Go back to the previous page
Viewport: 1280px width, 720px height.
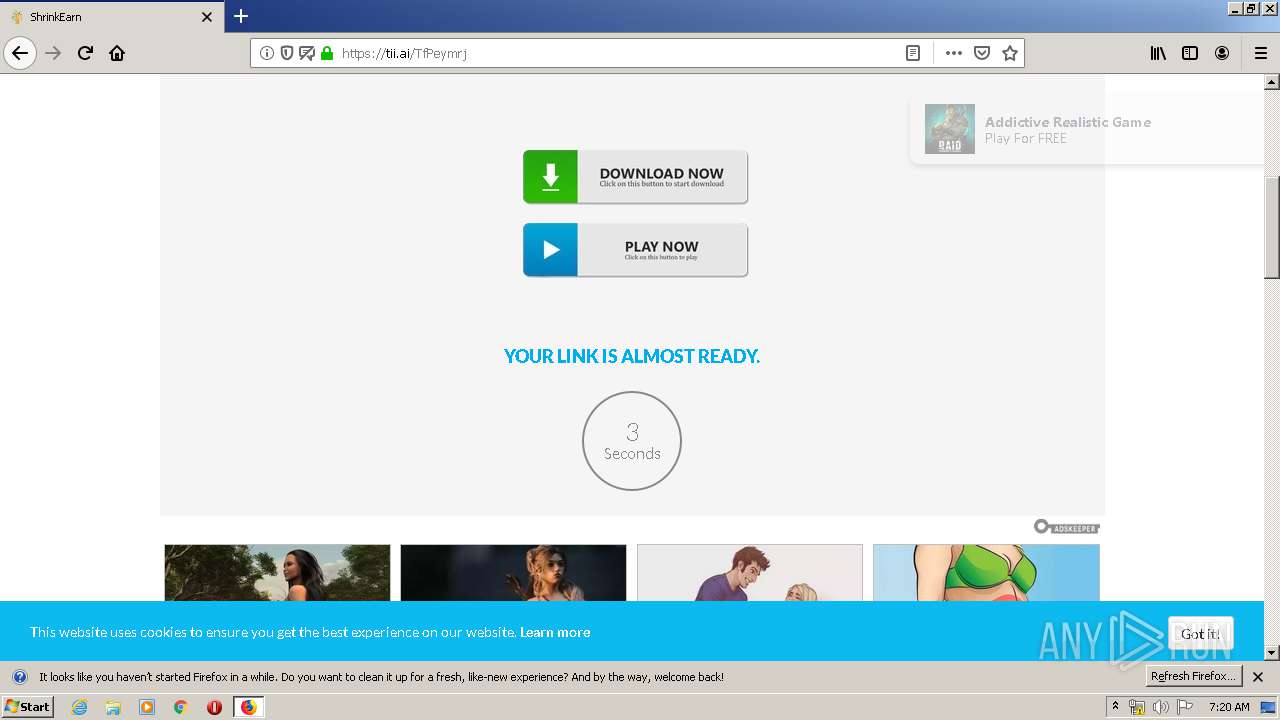[20, 53]
